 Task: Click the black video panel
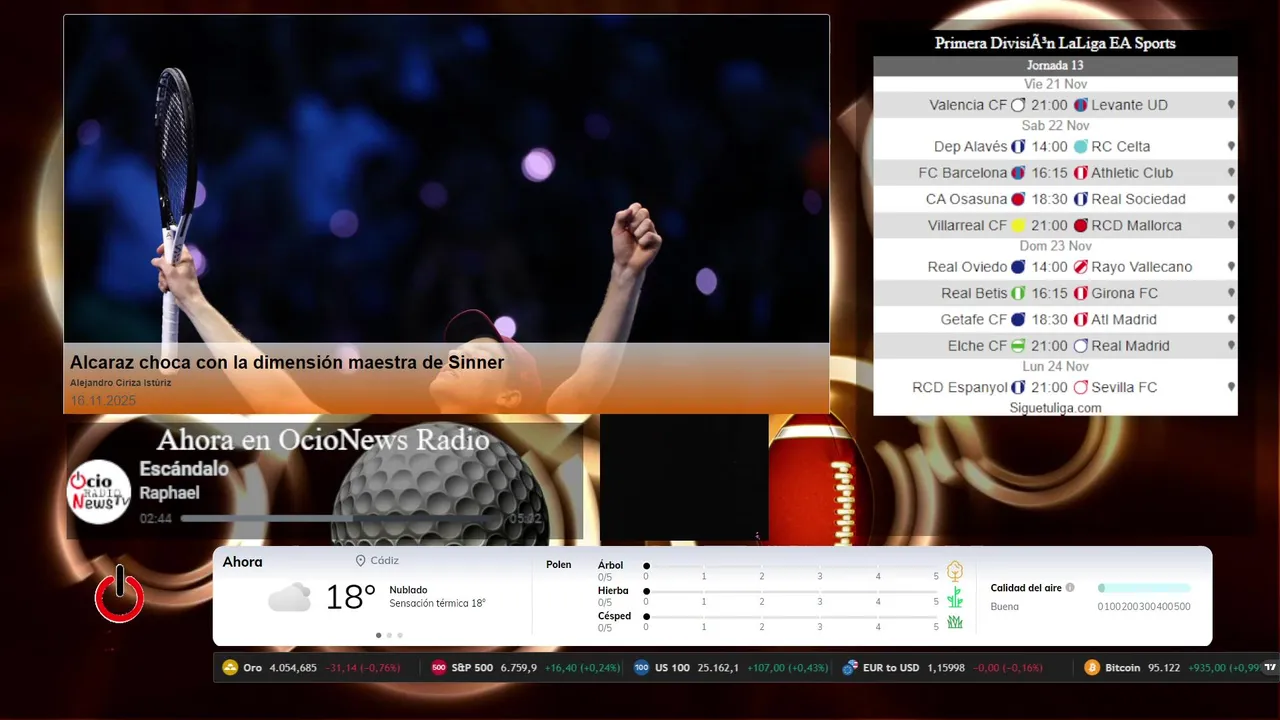pyautogui.click(x=684, y=478)
